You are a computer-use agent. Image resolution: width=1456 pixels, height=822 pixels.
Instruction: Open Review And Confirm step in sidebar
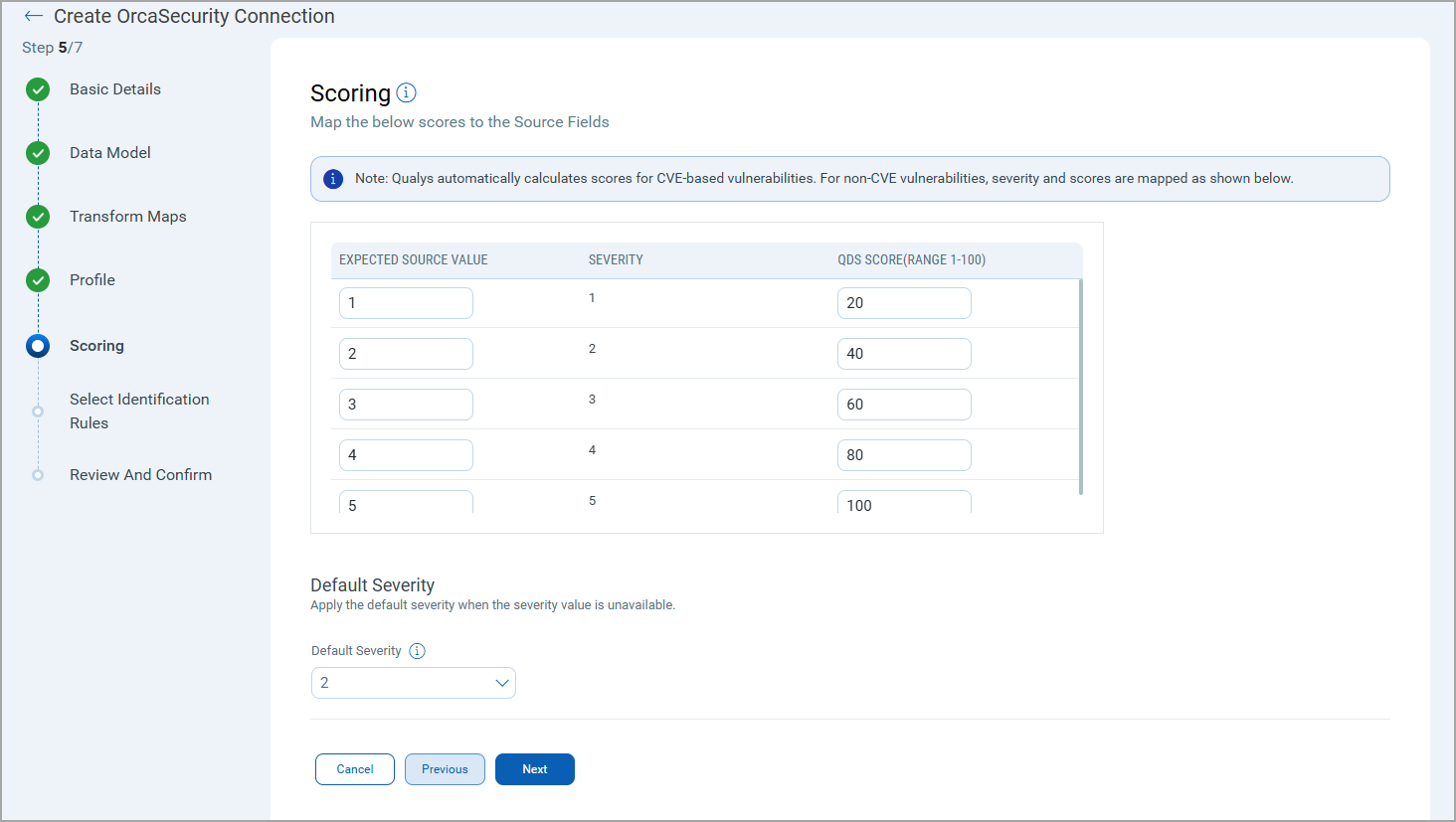[x=140, y=475]
